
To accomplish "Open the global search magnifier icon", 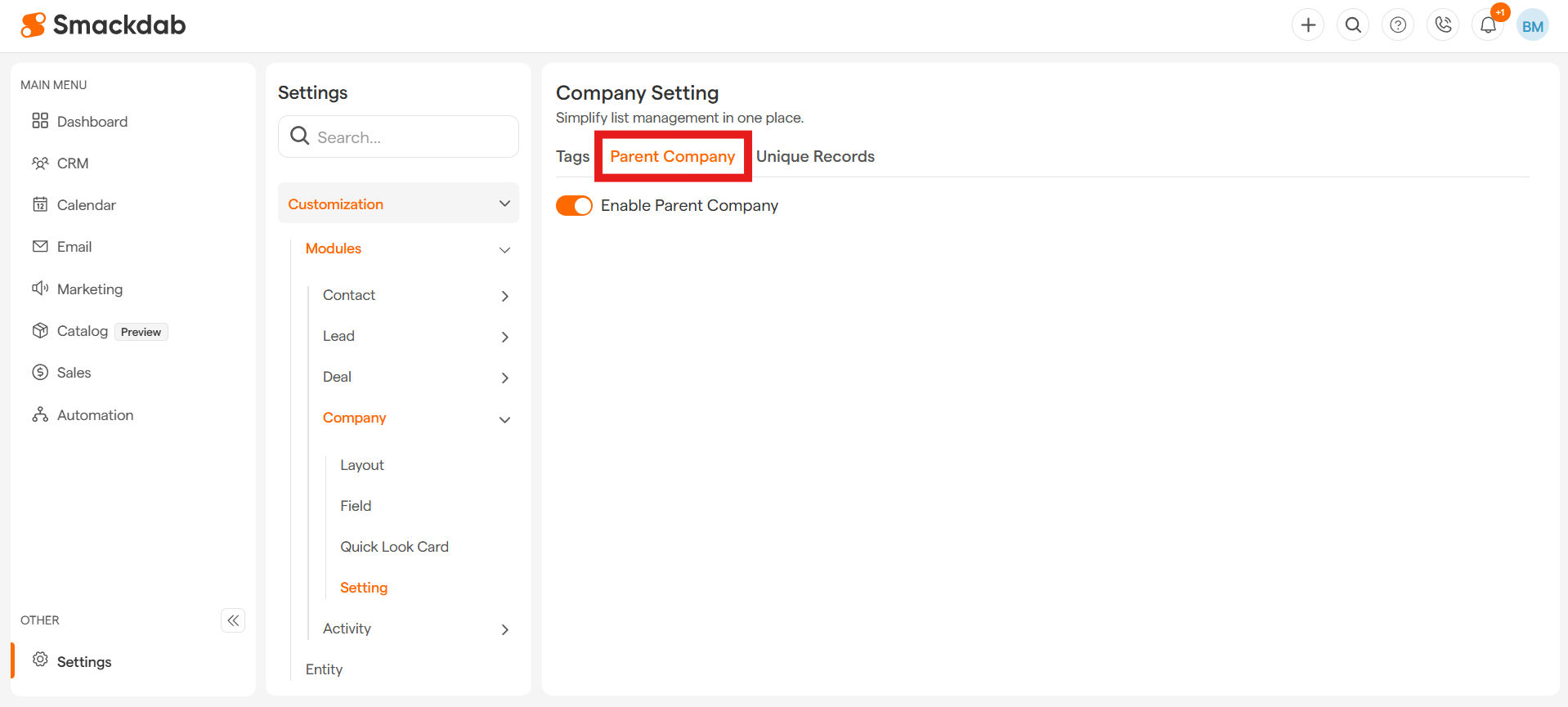I will coord(1353,25).
